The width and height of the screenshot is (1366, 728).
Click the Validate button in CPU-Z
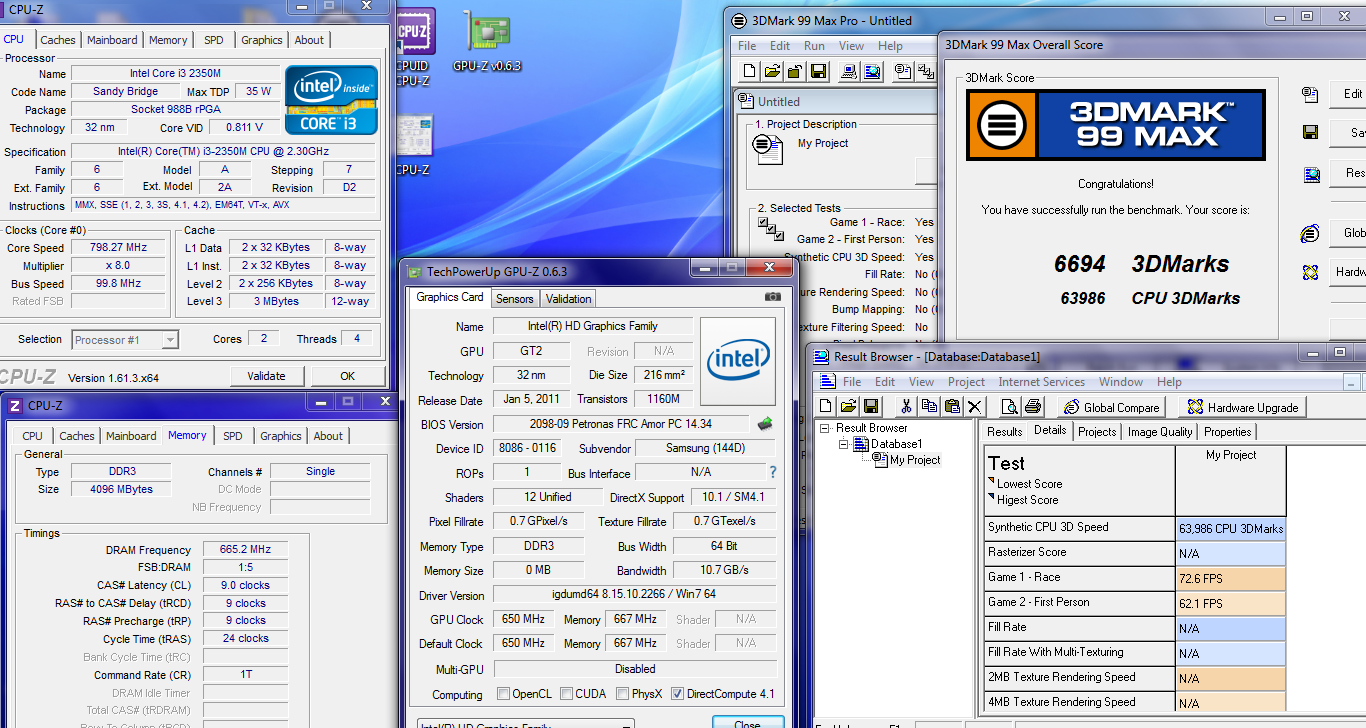pyautogui.click(x=266, y=376)
